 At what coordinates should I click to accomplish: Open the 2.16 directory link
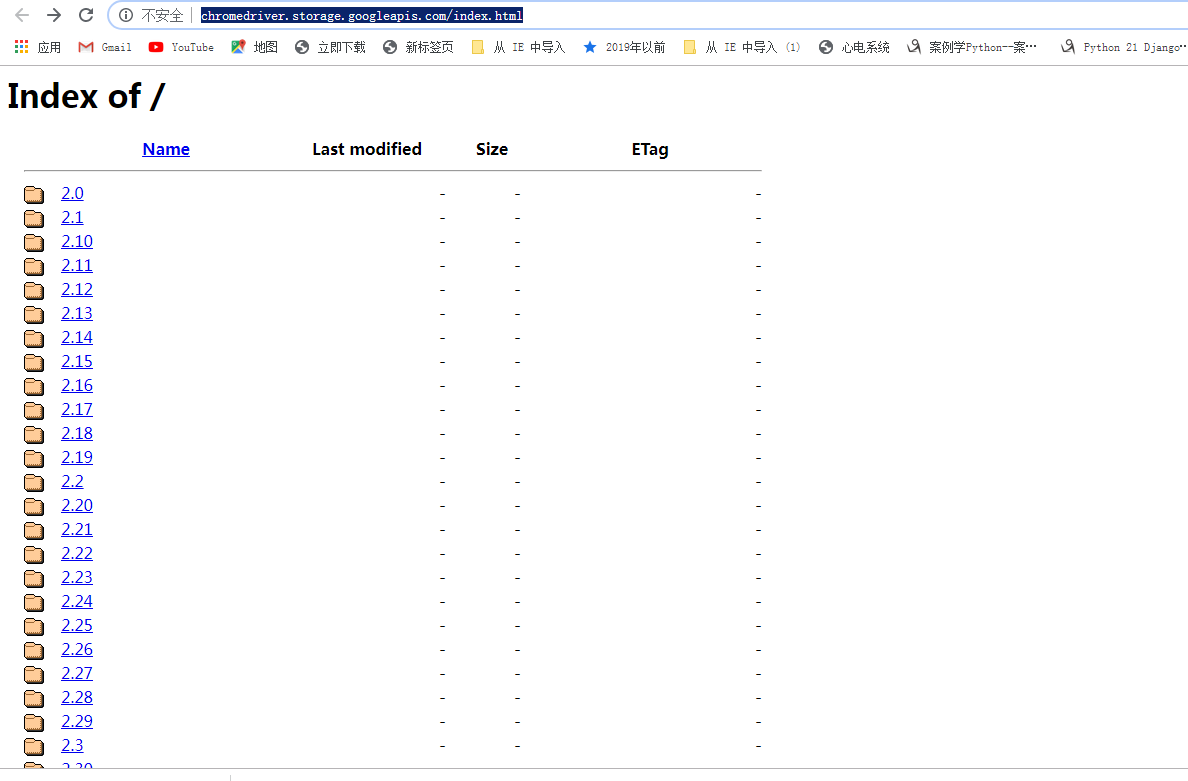coord(77,386)
